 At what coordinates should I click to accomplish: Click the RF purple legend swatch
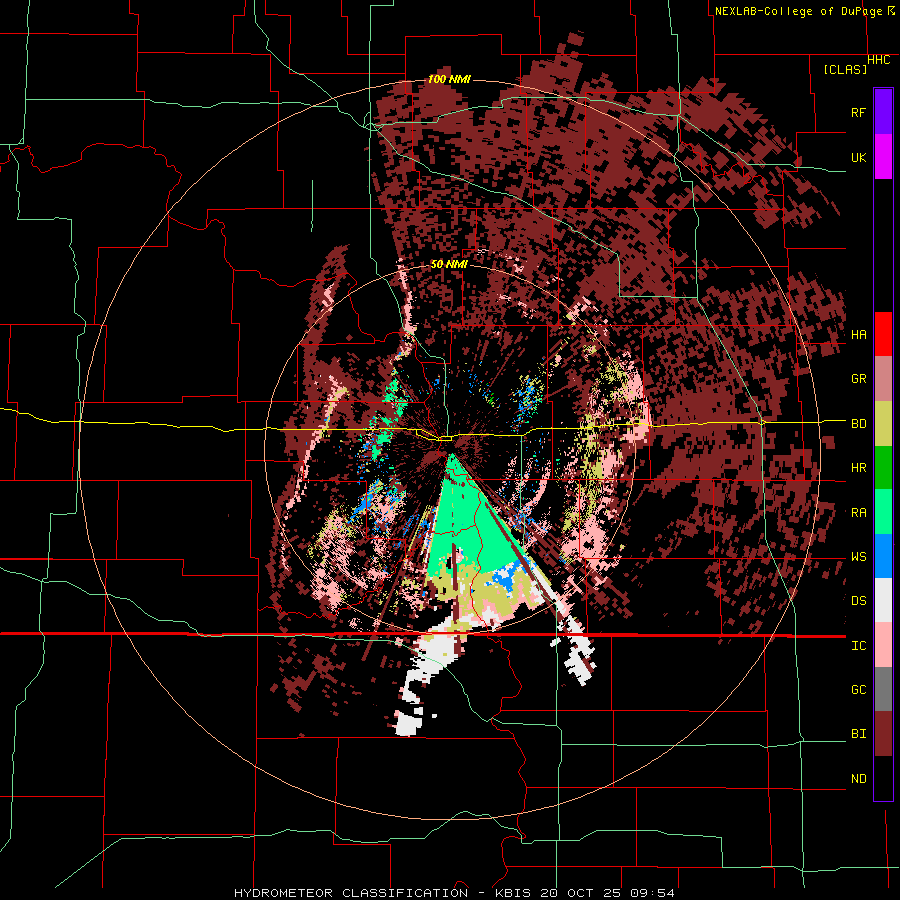coord(883,112)
